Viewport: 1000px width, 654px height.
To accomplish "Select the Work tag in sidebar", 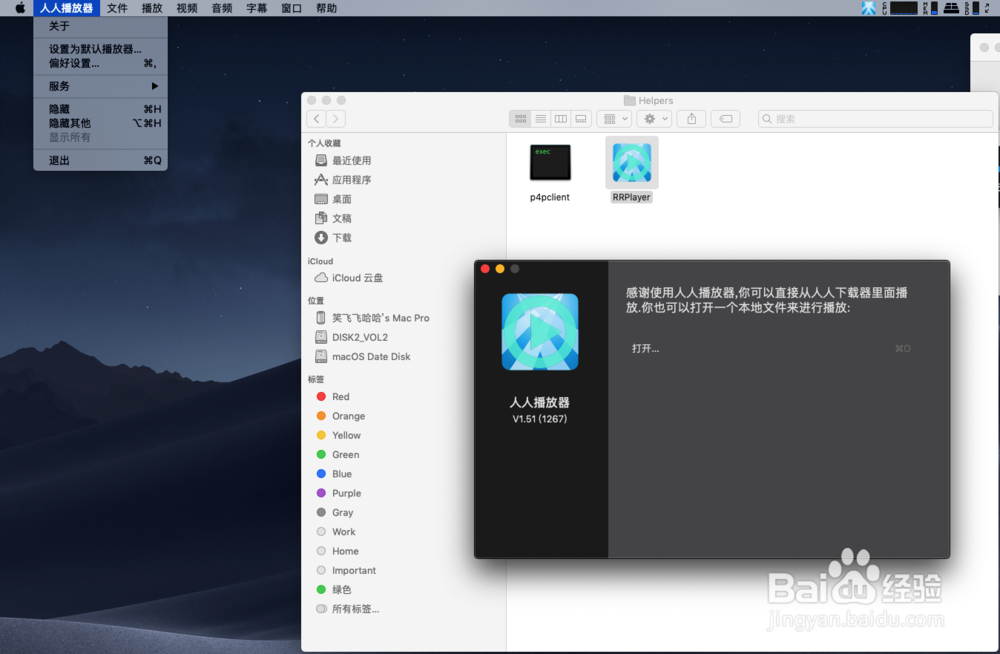I will [336, 531].
